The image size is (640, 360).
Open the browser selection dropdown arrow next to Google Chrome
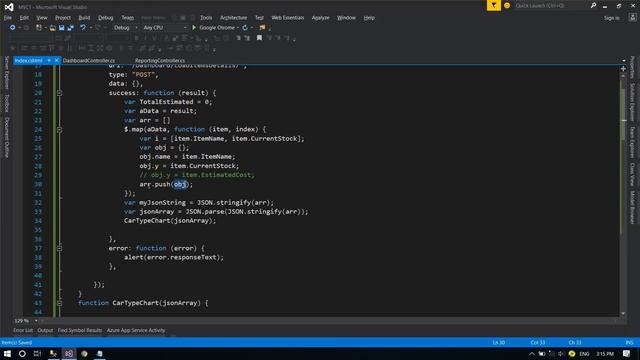tap(238, 28)
